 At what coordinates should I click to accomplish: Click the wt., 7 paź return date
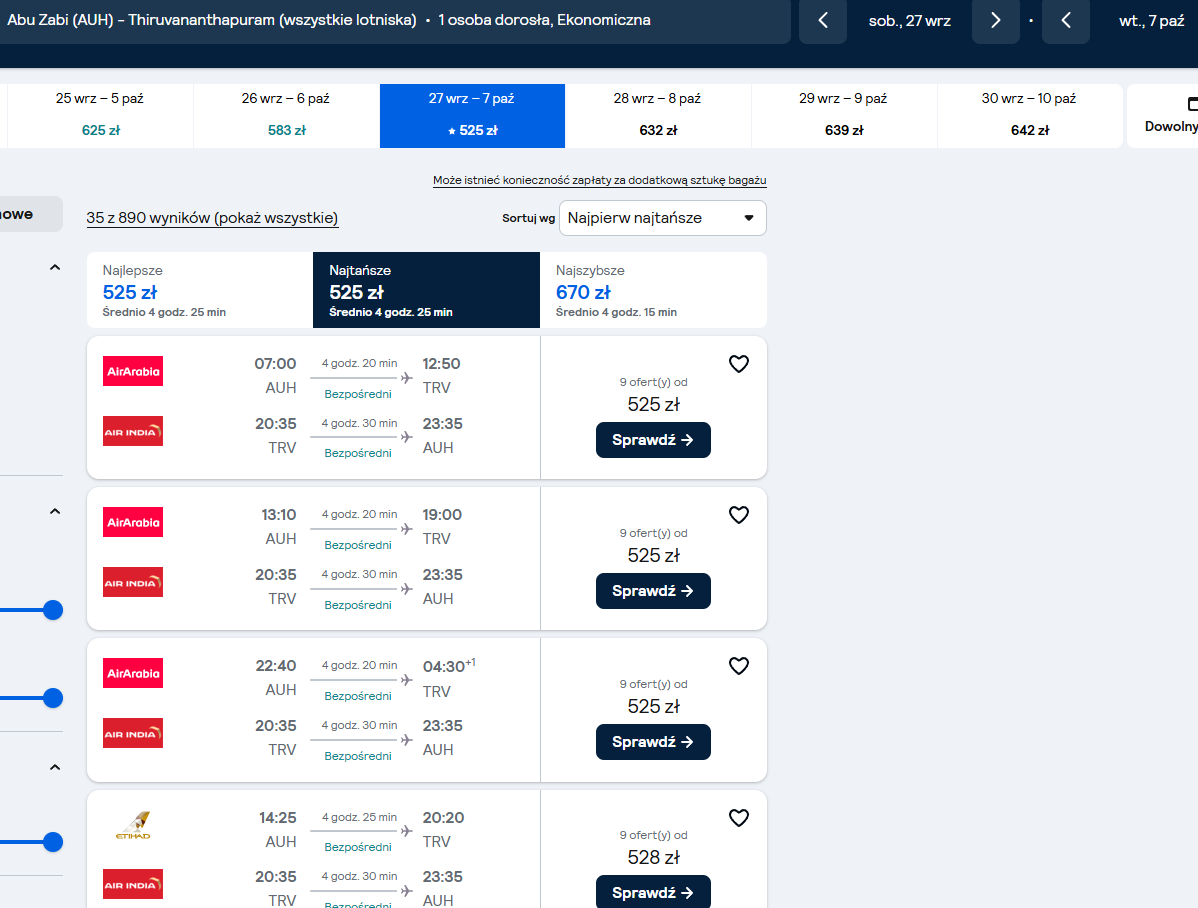tap(1151, 21)
